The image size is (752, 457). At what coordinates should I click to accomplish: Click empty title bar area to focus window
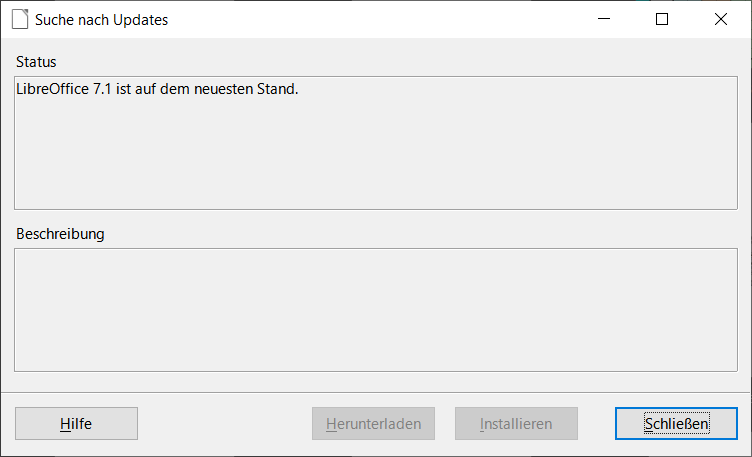click(380, 19)
